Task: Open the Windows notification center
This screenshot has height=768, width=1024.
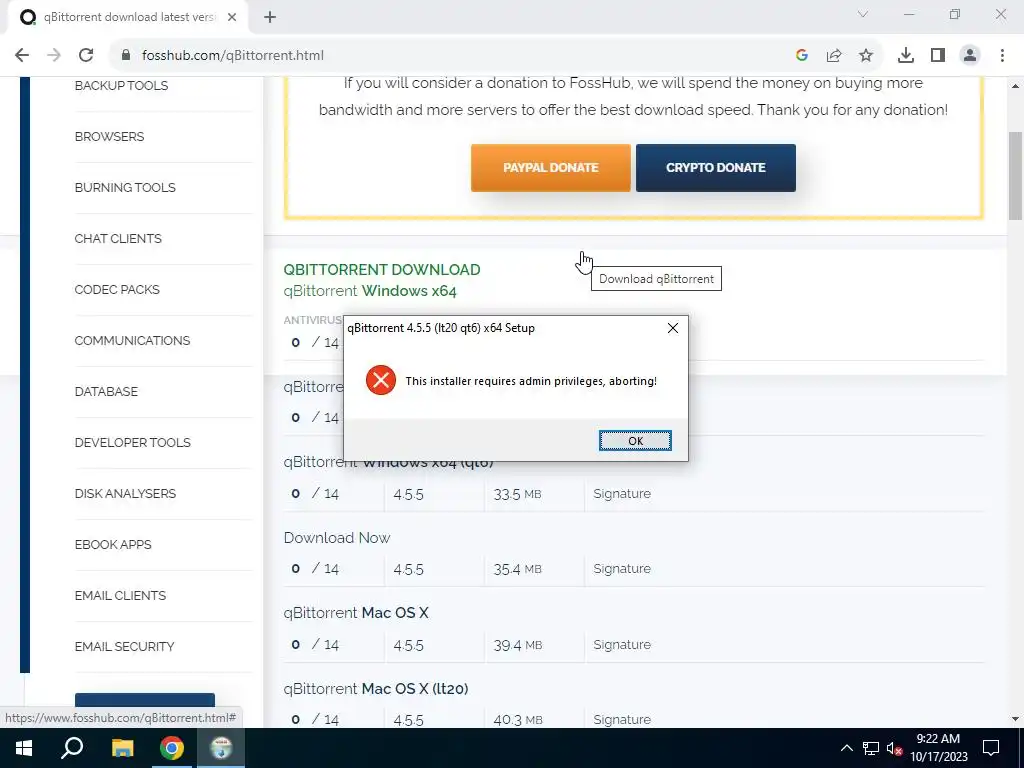Action: pos(991,748)
